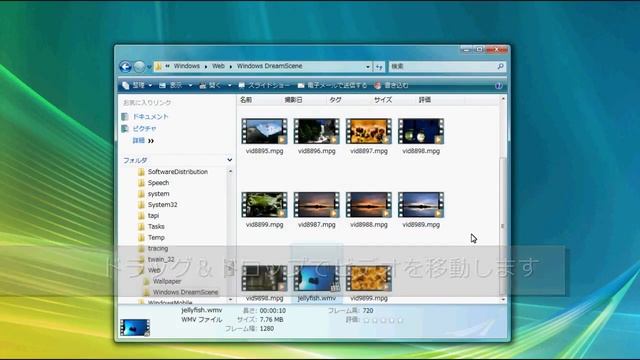Select vid8989.mpg video thumbnail
The height and width of the screenshot is (360, 640).
coord(421,205)
